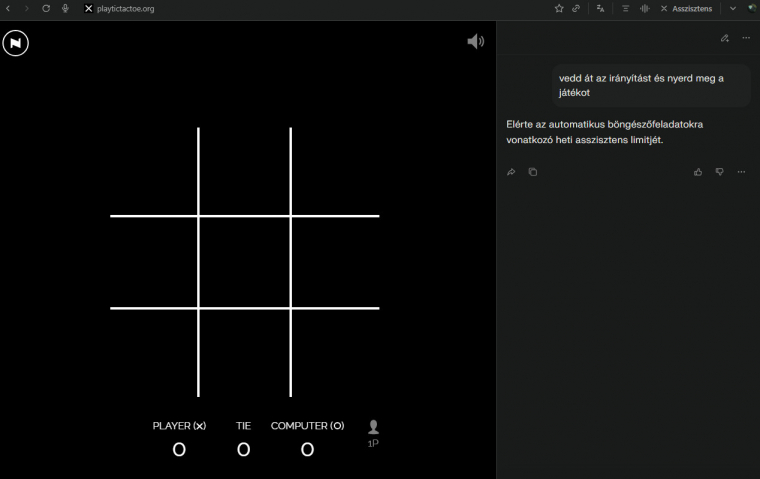
Task: Share the assistant response
Action: [511, 172]
